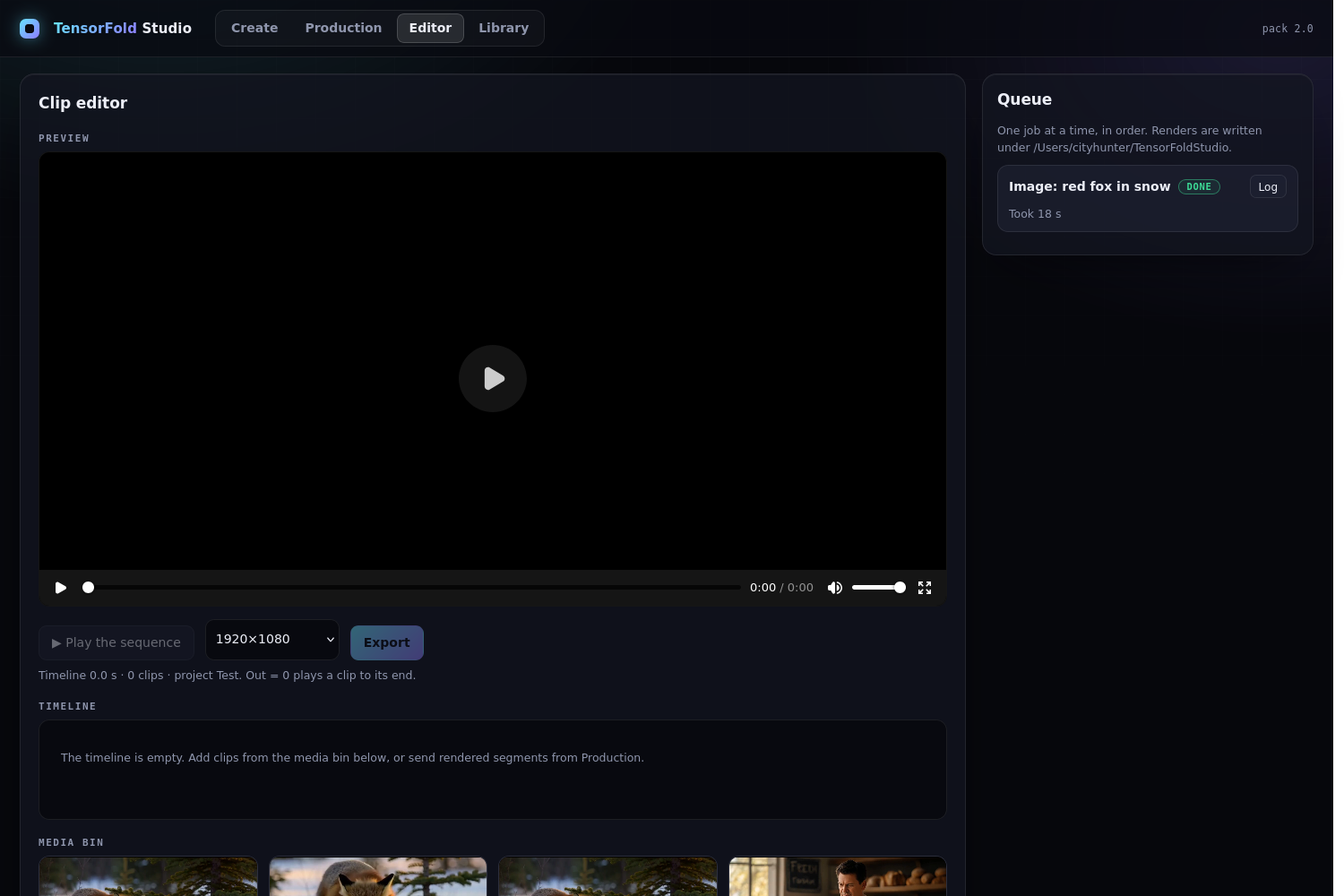Click the 'Clip editor' heading
This screenshot has width=1344, height=896.
click(83, 103)
